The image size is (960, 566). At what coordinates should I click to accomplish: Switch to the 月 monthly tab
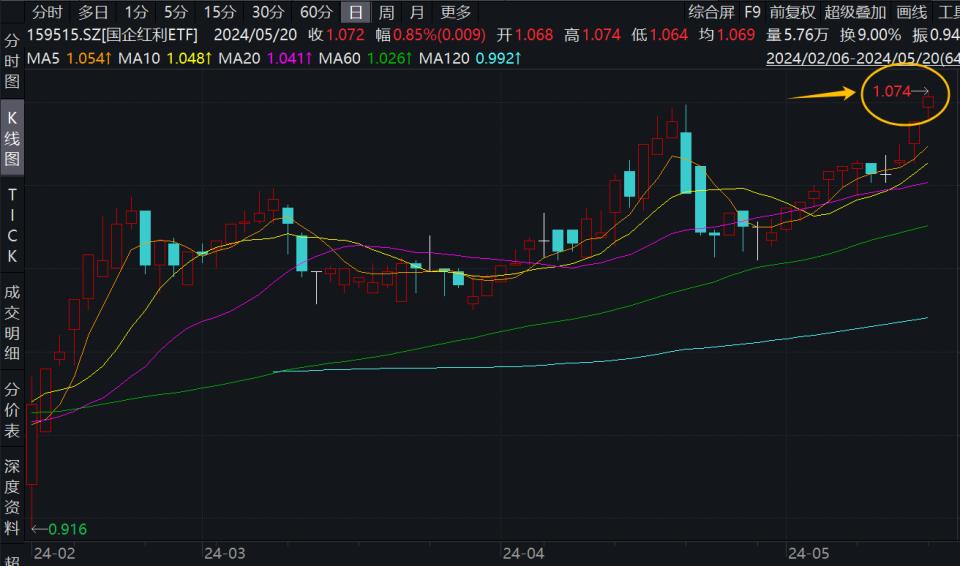(417, 12)
